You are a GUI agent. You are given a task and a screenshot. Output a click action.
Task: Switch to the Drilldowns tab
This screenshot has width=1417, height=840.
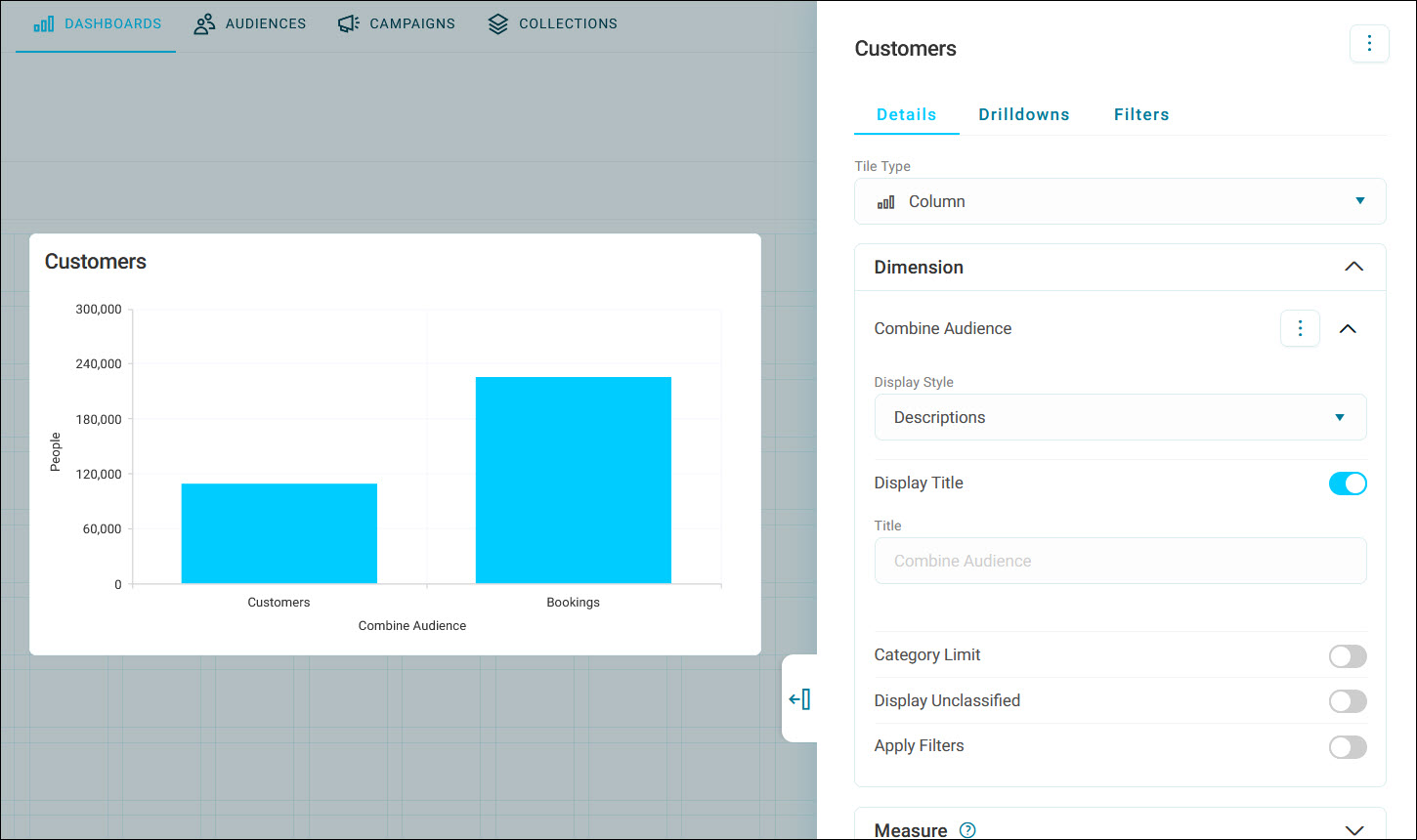point(1024,114)
